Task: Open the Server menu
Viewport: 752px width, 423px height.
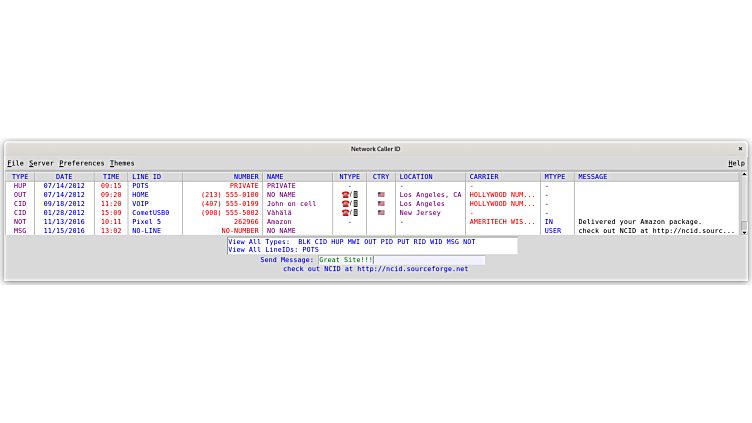Action: tap(41, 163)
